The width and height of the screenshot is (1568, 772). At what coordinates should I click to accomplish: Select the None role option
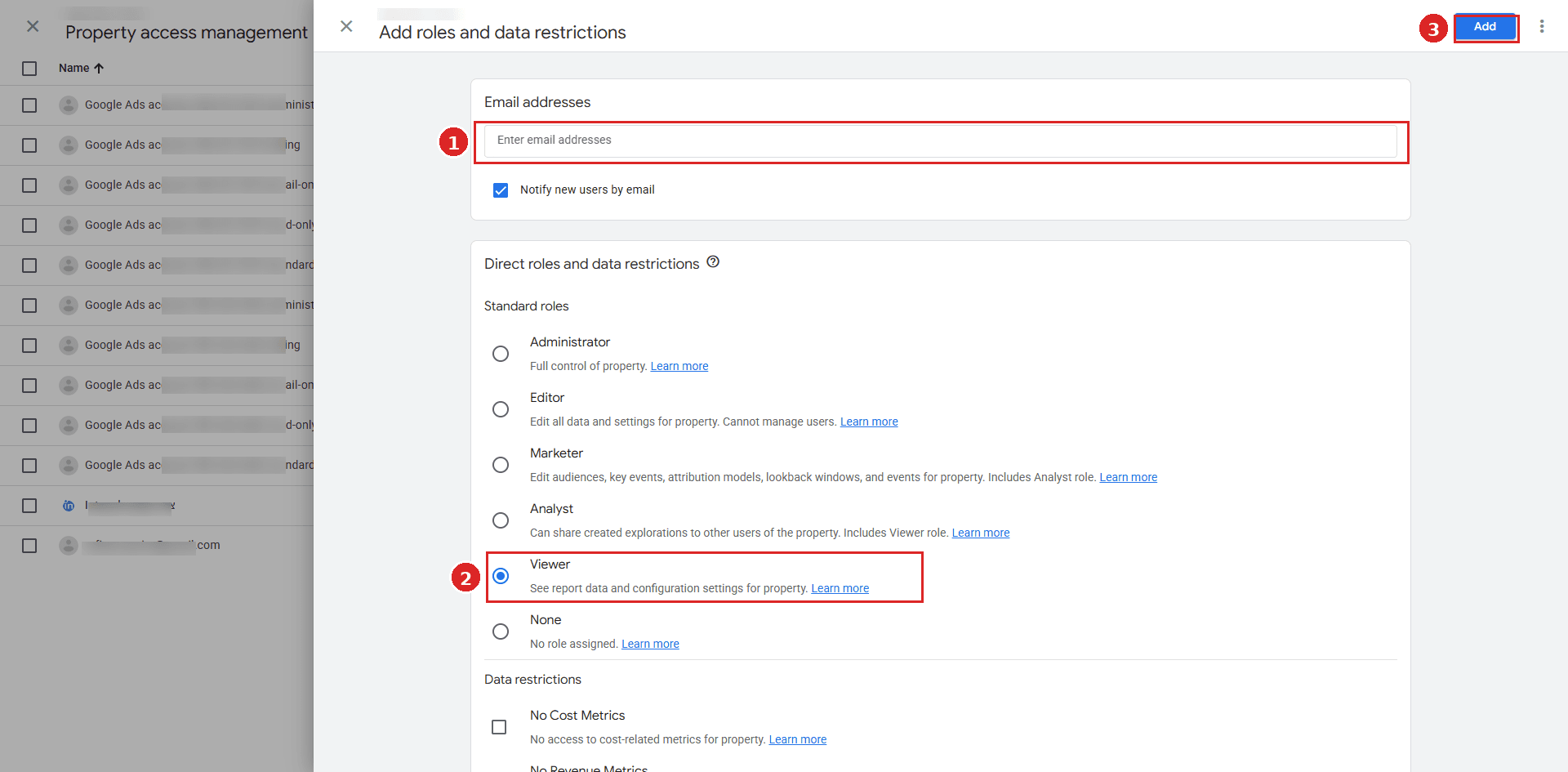pos(501,631)
